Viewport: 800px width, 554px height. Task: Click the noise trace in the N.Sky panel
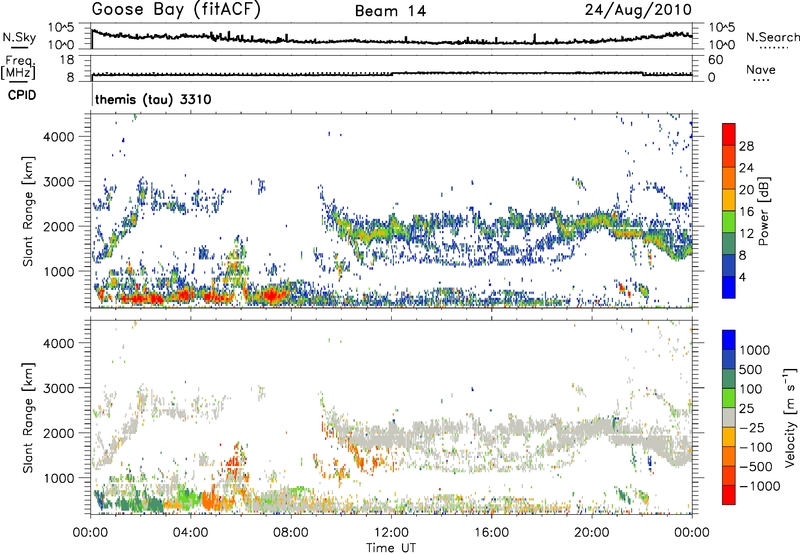point(391,40)
